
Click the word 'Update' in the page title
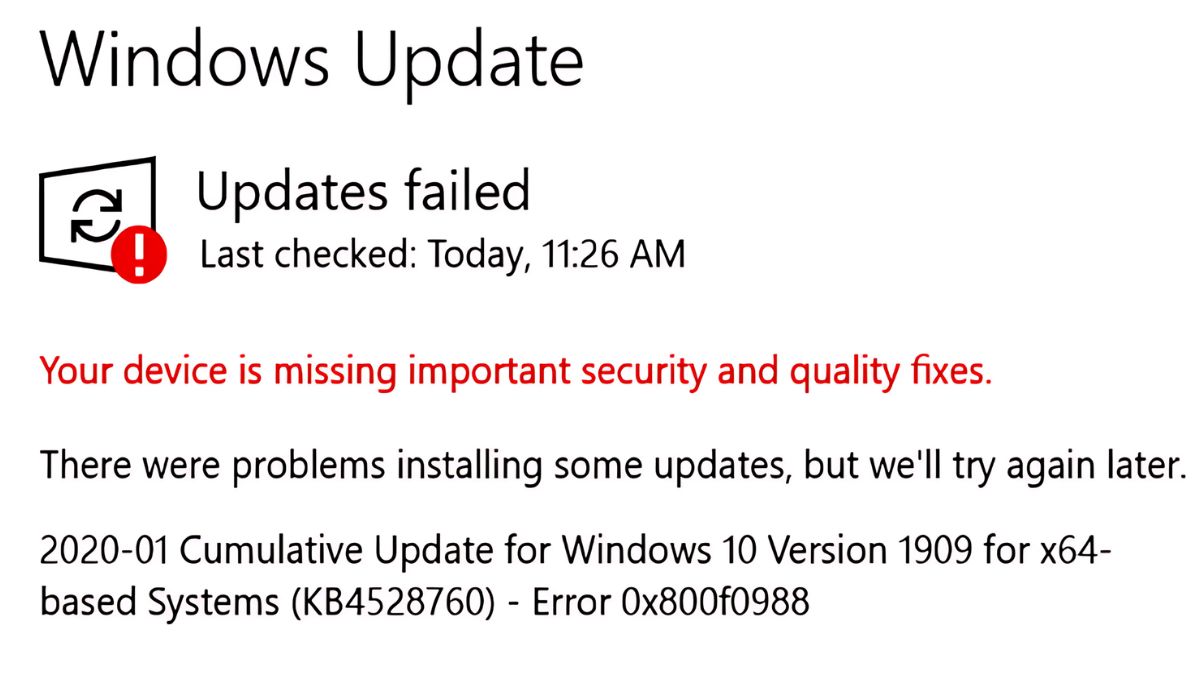click(471, 60)
